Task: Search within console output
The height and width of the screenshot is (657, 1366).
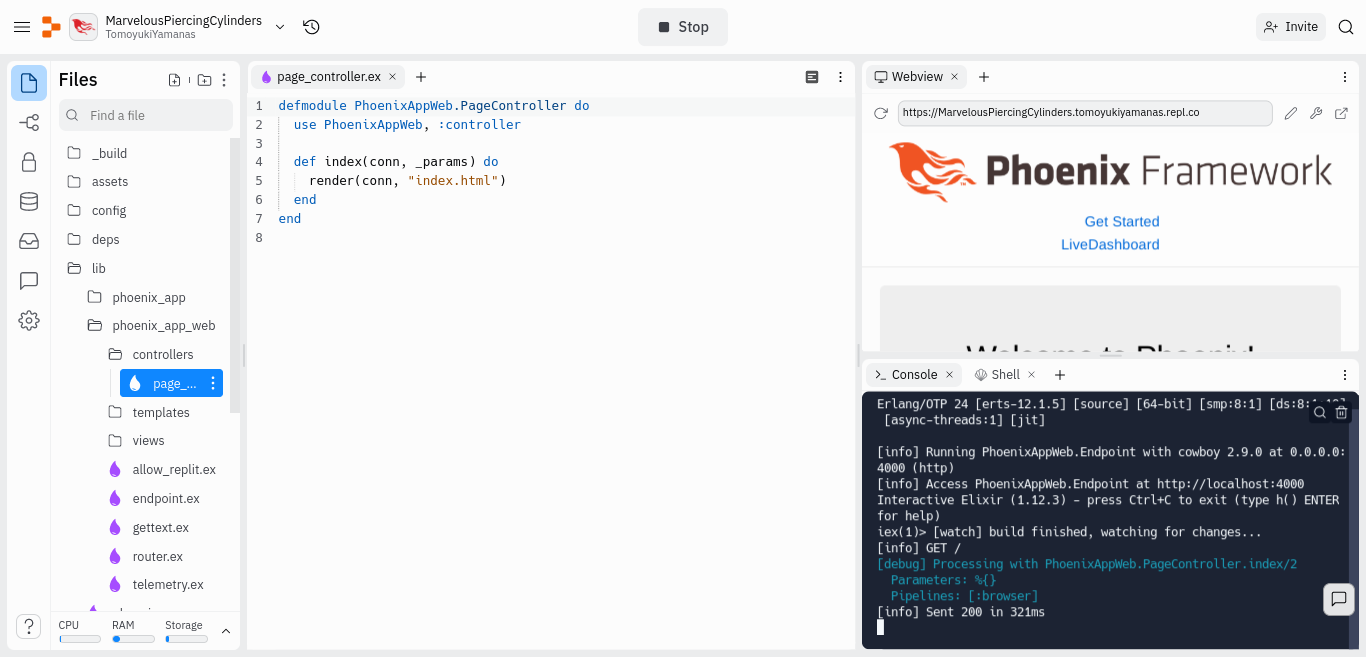Action: [1320, 412]
